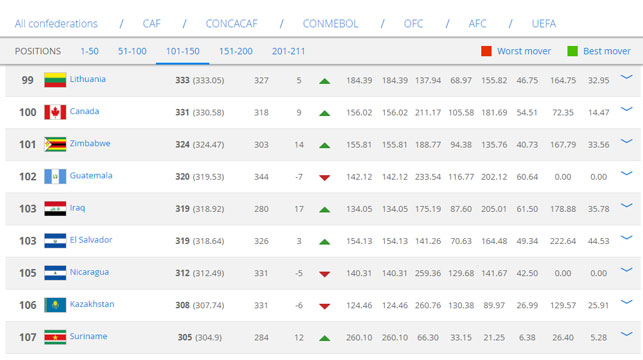
Task: Select the All confederations filter
Action: [x=56, y=24]
